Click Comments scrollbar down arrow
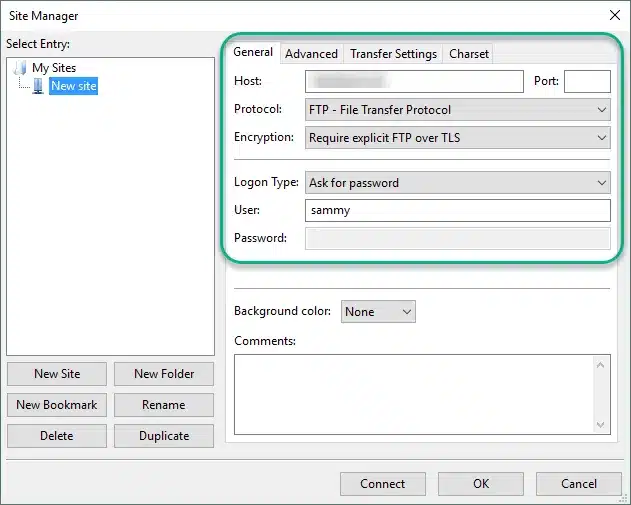The height and width of the screenshot is (505, 631). tap(600, 425)
